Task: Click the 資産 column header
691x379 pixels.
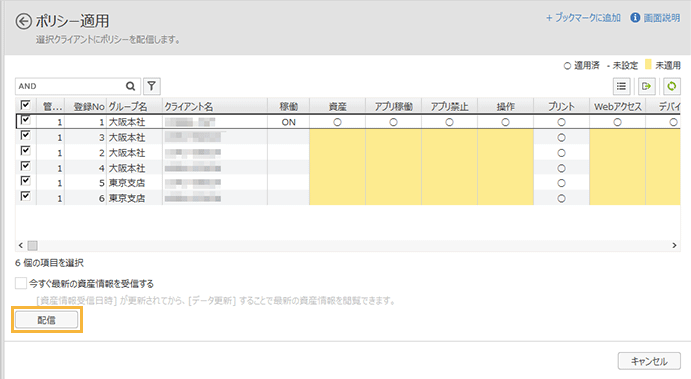Action: [338, 107]
